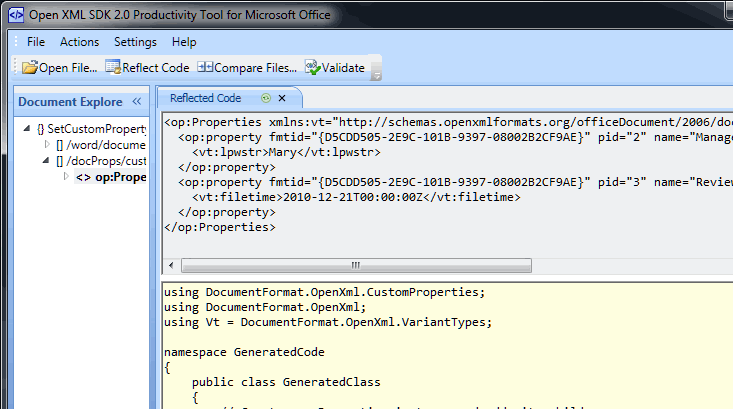Click Compare Files button text
The image size is (733, 409).
(x=255, y=68)
